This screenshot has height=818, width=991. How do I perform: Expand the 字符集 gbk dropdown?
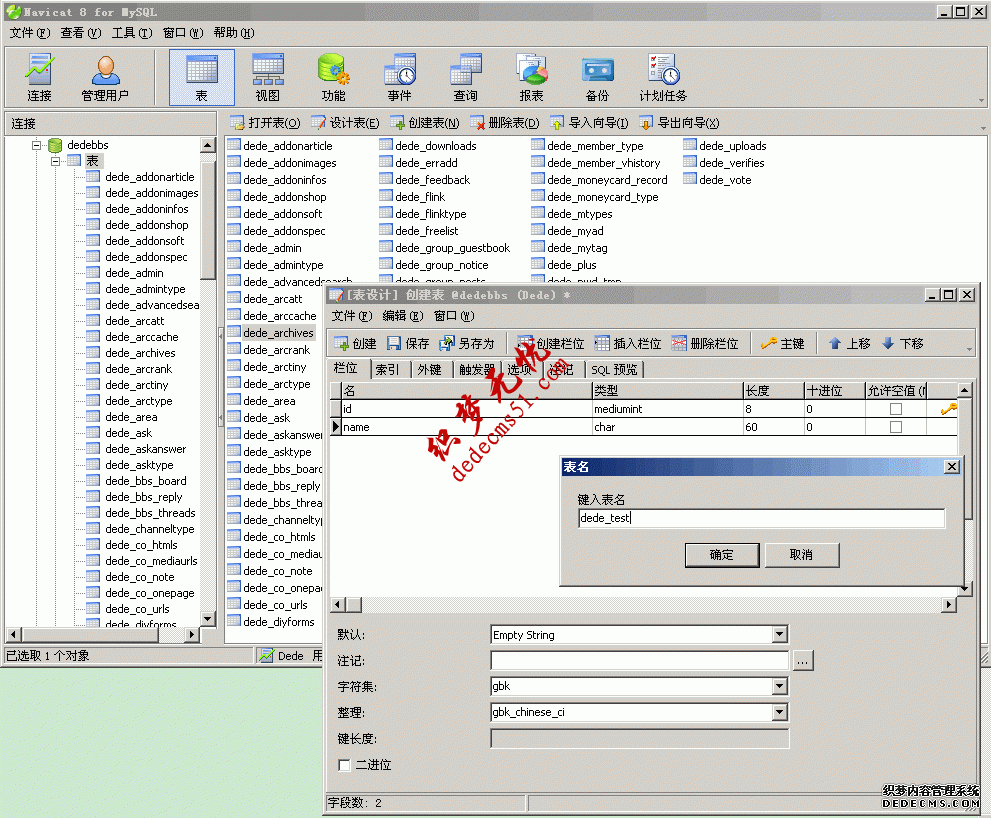point(780,687)
